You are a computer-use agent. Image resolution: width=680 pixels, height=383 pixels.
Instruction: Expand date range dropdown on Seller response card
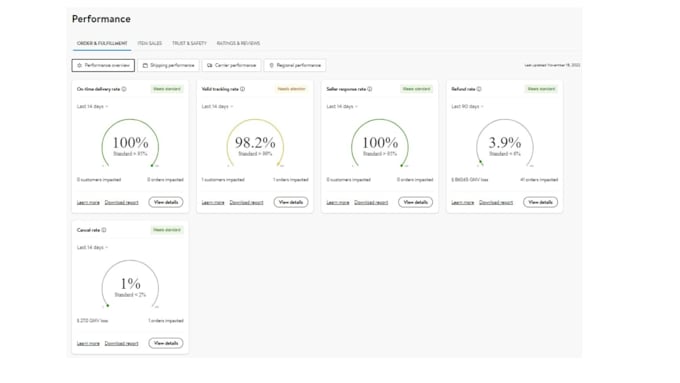click(342, 106)
